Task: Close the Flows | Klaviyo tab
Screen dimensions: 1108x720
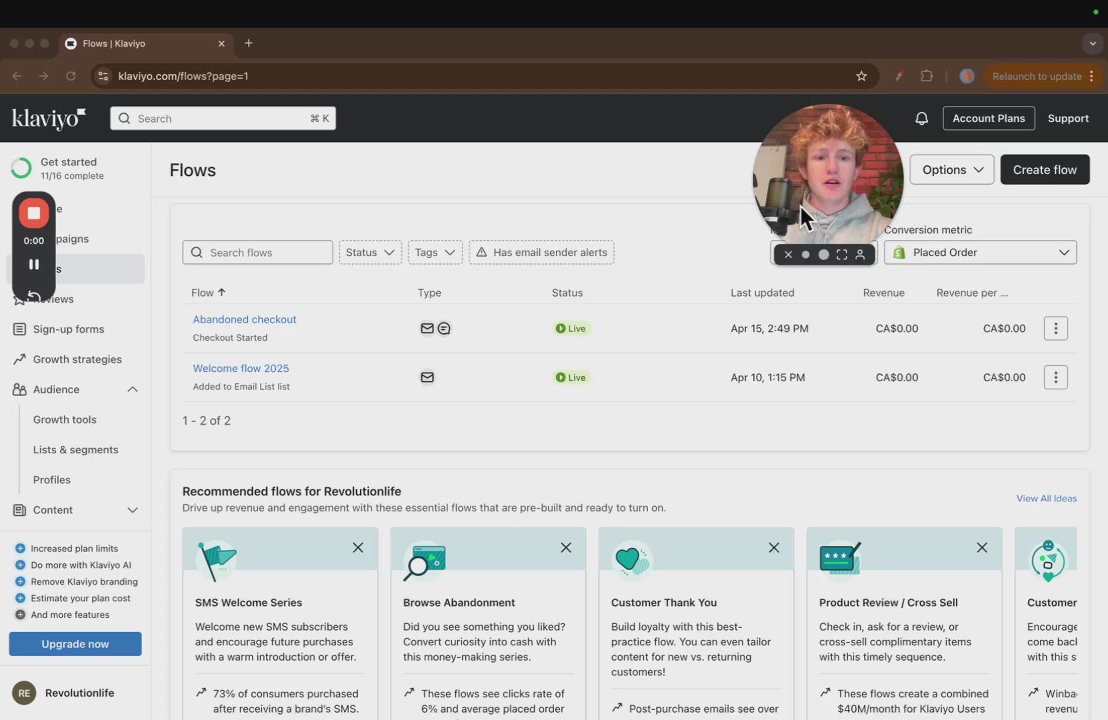Action: (x=221, y=44)
